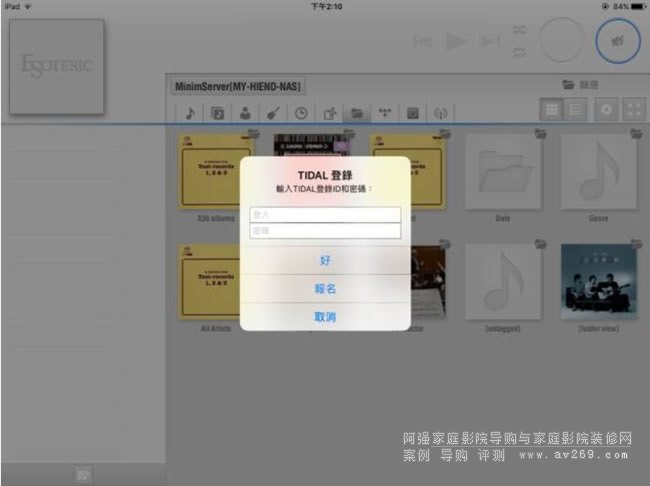Select the guitar genre icon in toolbar
The width and height of the screenshot is (650, 486).
click(273, 113)
